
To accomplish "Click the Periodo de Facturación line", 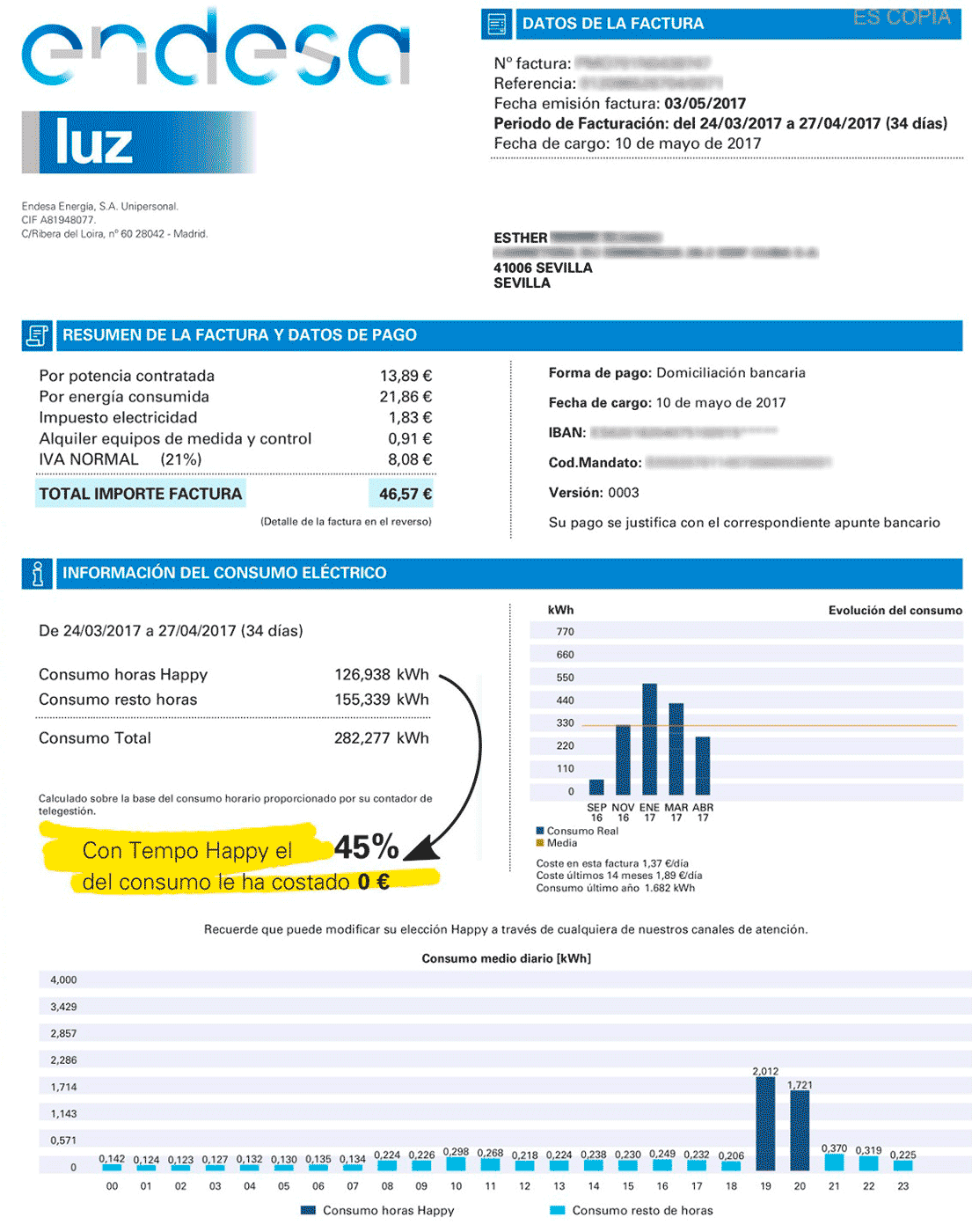I will pos(720,123).
